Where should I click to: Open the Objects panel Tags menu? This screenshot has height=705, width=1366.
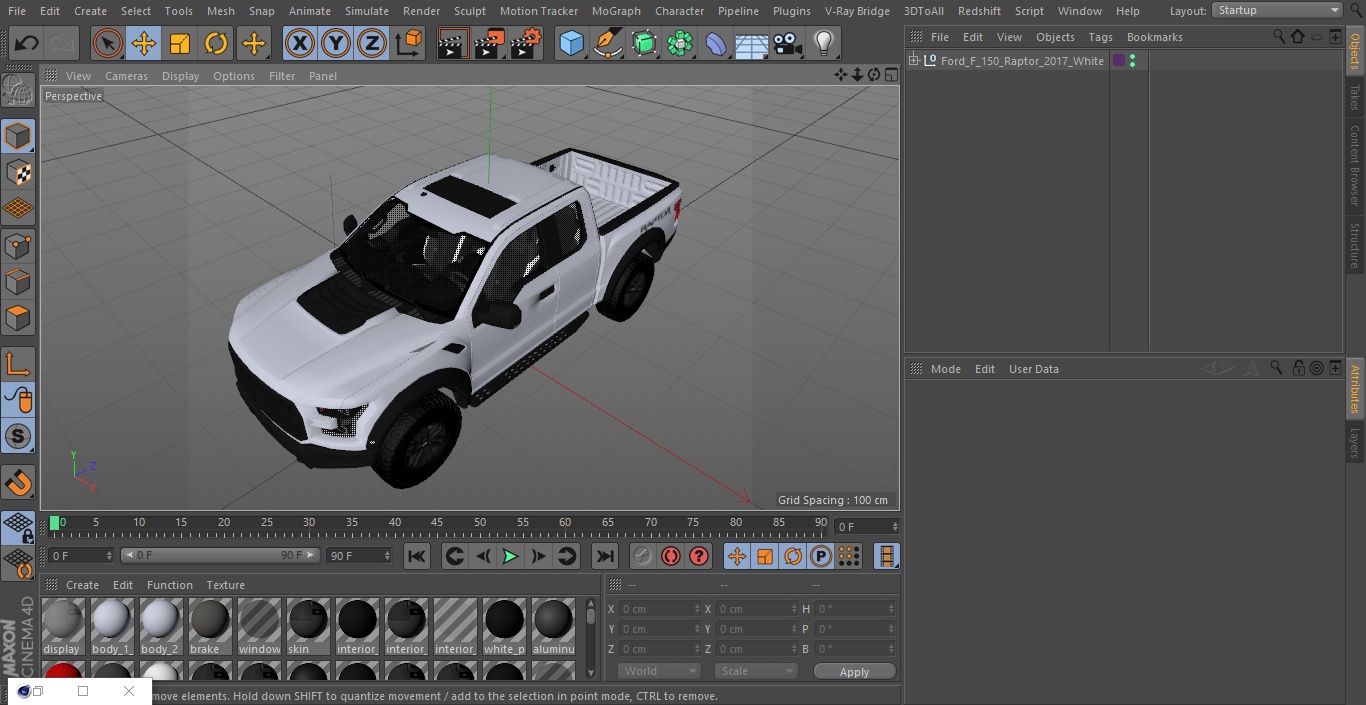point(1100,37)
